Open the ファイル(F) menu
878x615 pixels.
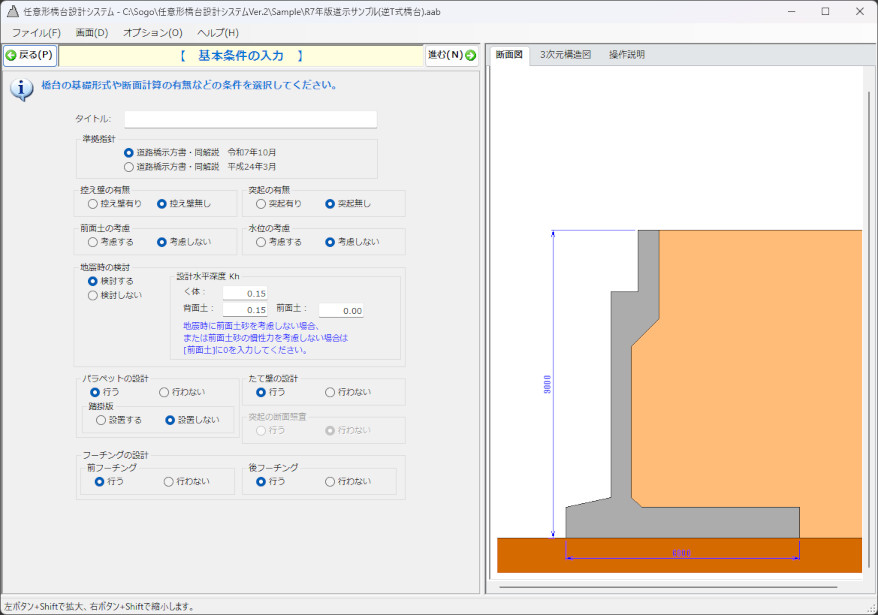coord(36,32)
